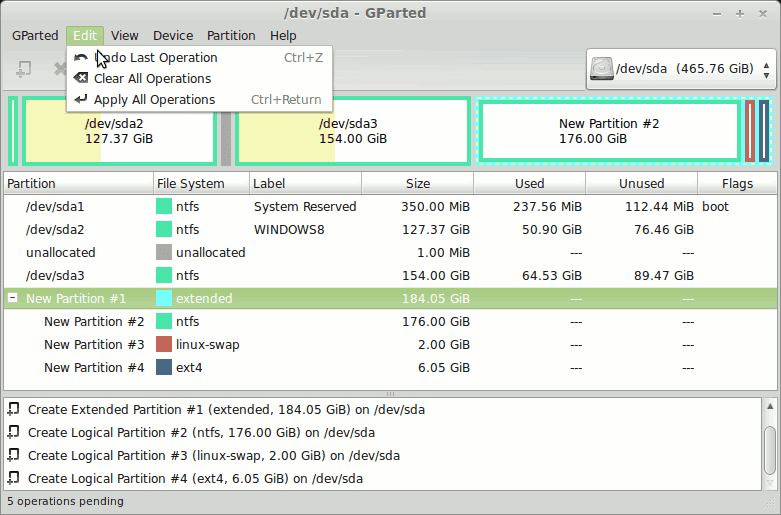781x515 pixels.
Task: Click the ntfs color square for /dev/sda1
Action: coord(164,206)
